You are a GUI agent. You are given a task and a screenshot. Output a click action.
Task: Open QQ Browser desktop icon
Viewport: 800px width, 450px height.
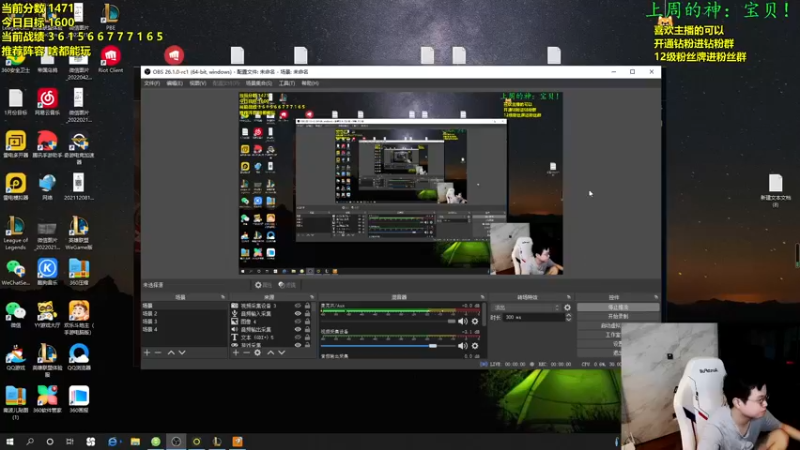[x=79, y=357]
